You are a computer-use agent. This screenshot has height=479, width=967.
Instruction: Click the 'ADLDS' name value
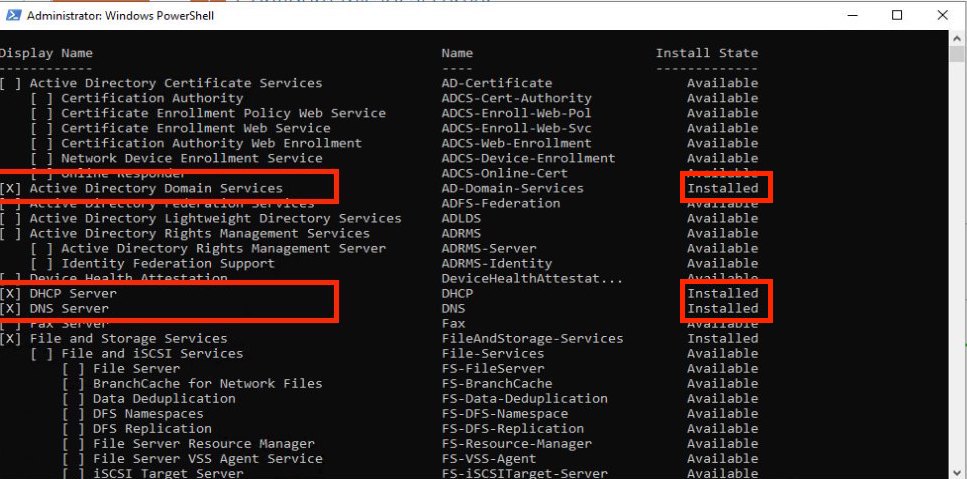[x=461, y=218]
